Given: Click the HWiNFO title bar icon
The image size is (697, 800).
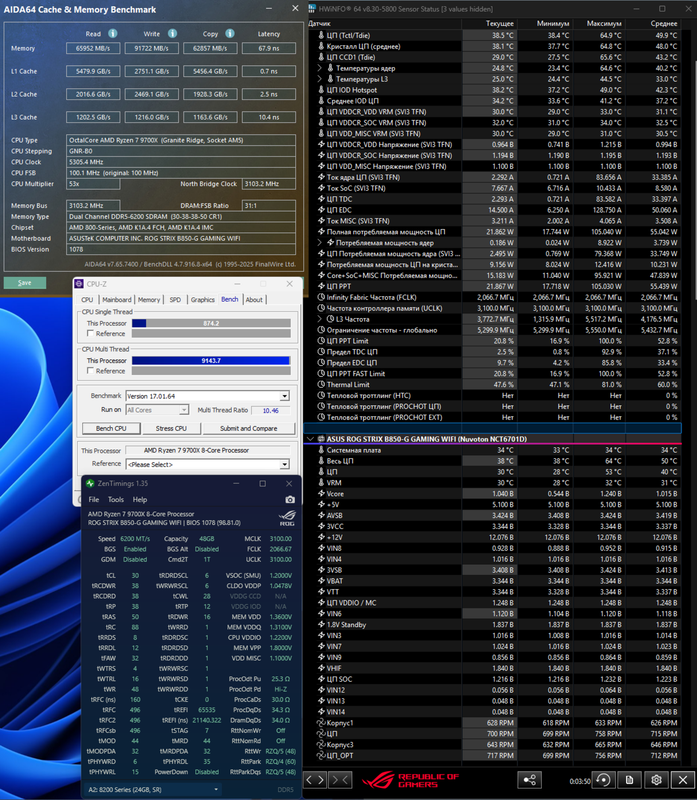Looking at the screenshot, I should coord(312,9).
